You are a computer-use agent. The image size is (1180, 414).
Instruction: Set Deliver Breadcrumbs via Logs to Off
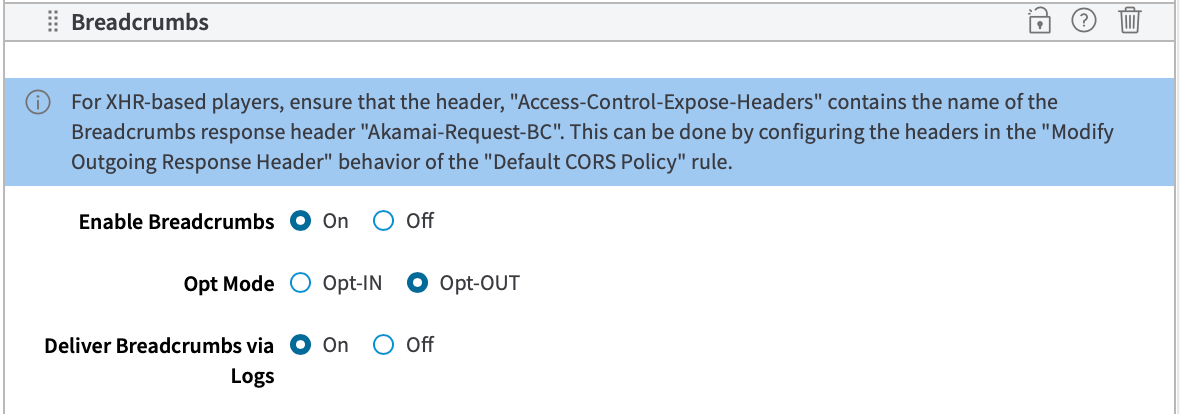coord(383,345)
